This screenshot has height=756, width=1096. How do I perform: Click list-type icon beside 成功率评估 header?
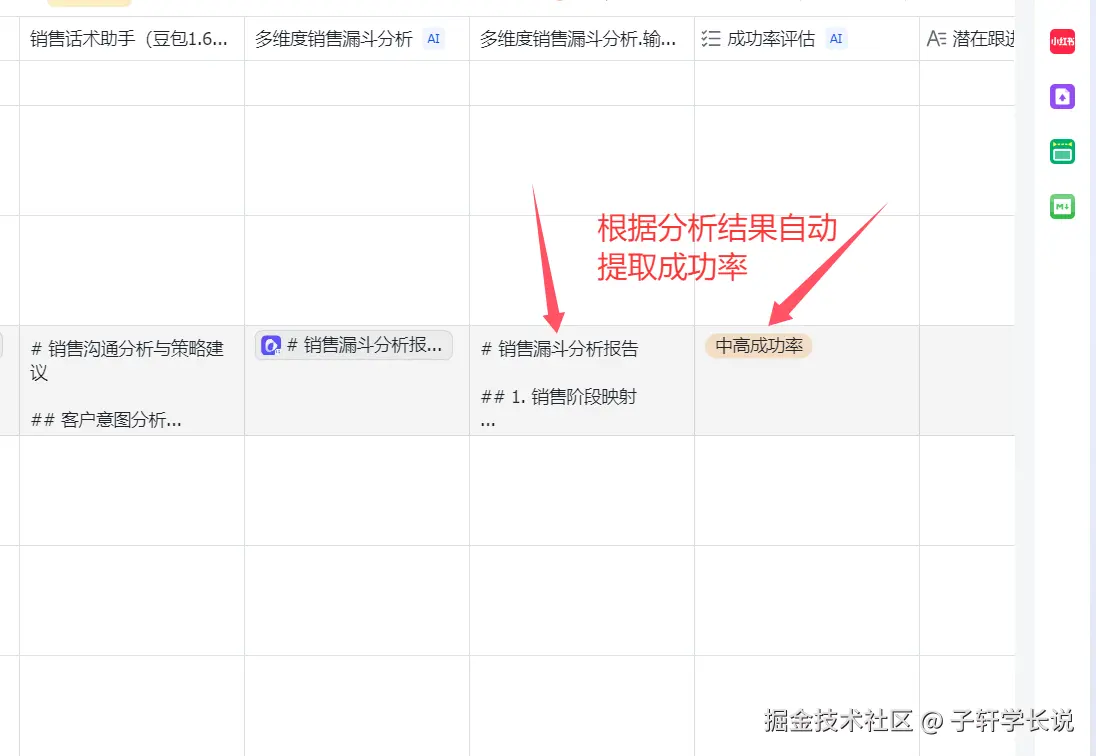point(711,39)
